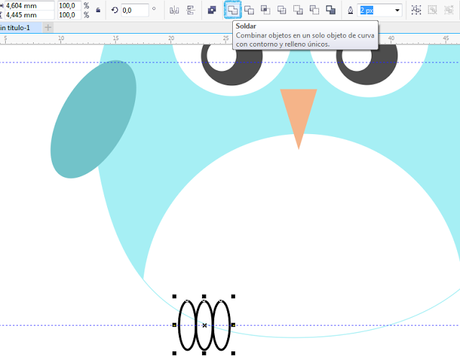Mirror selection horizontally
The height and width of the screenshot is (360, 460).
(x=174, y=10)
